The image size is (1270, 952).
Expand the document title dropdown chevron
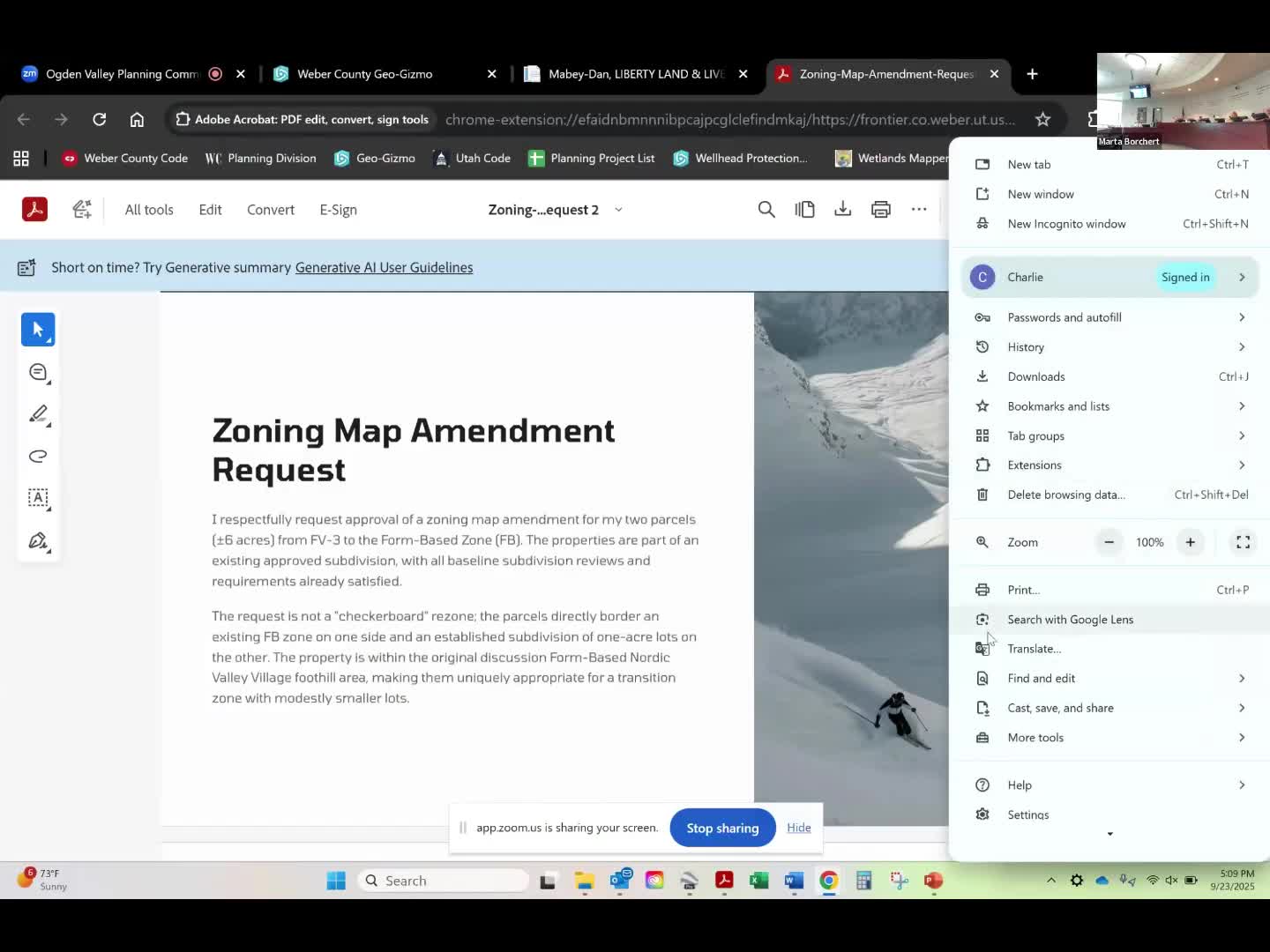[x=618, y=210]
